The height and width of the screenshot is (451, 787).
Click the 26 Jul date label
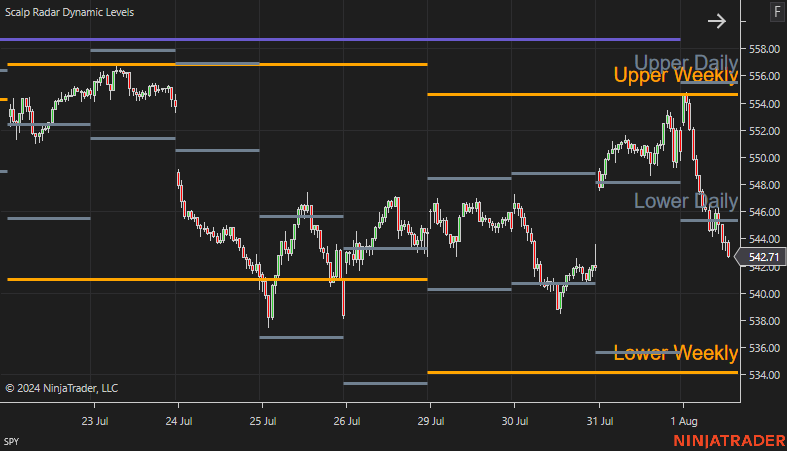(x=347, y=421)
